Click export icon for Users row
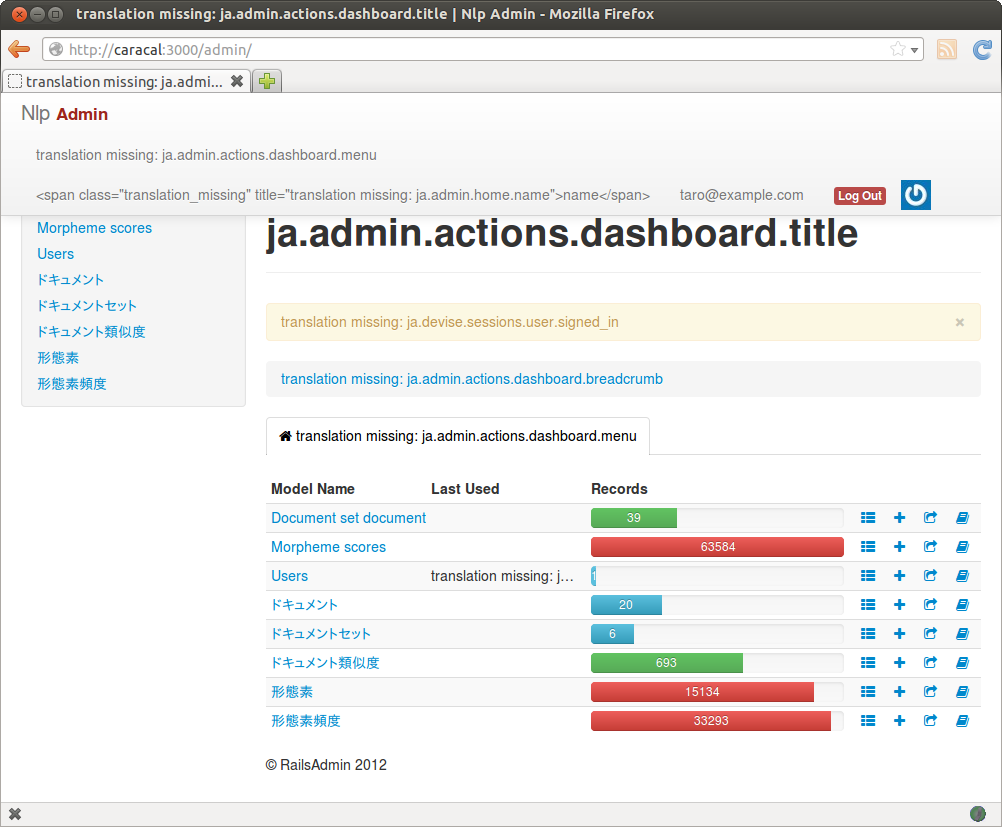This screenshot has width=1002, height=827. click(930, 576)
